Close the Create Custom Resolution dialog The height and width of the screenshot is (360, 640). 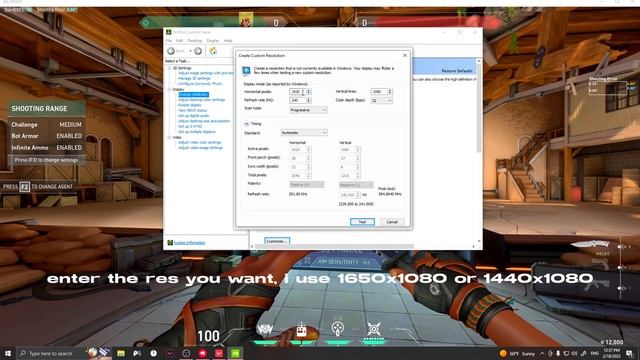click(405, 55)
